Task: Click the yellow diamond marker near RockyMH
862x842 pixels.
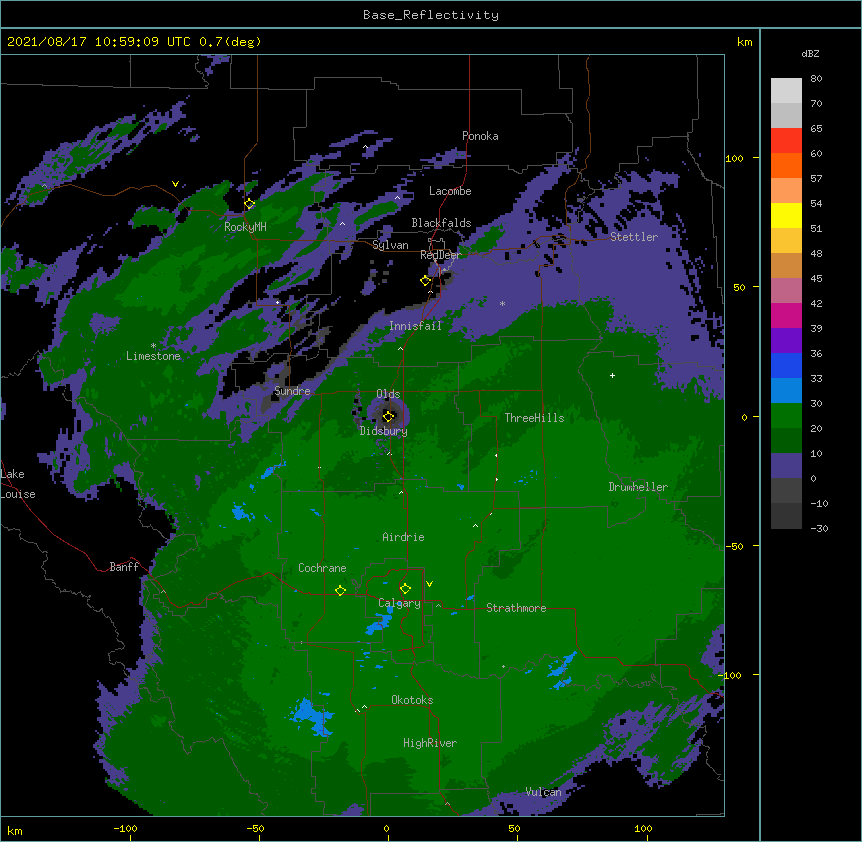Action: click(249, 204)
